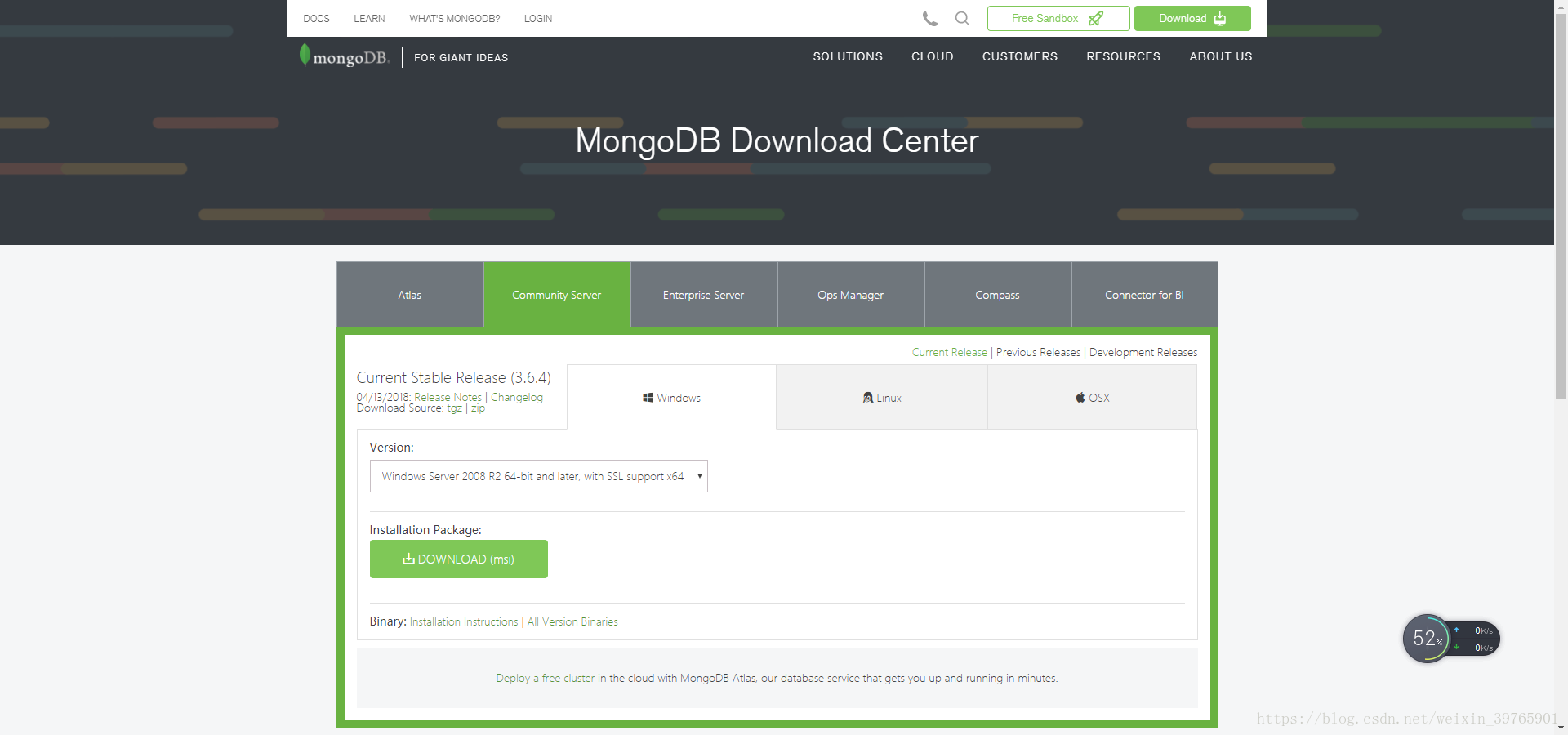Click the Free Sandbox button
This screenshot has width=1568, height=735.
click(1058, 18)
